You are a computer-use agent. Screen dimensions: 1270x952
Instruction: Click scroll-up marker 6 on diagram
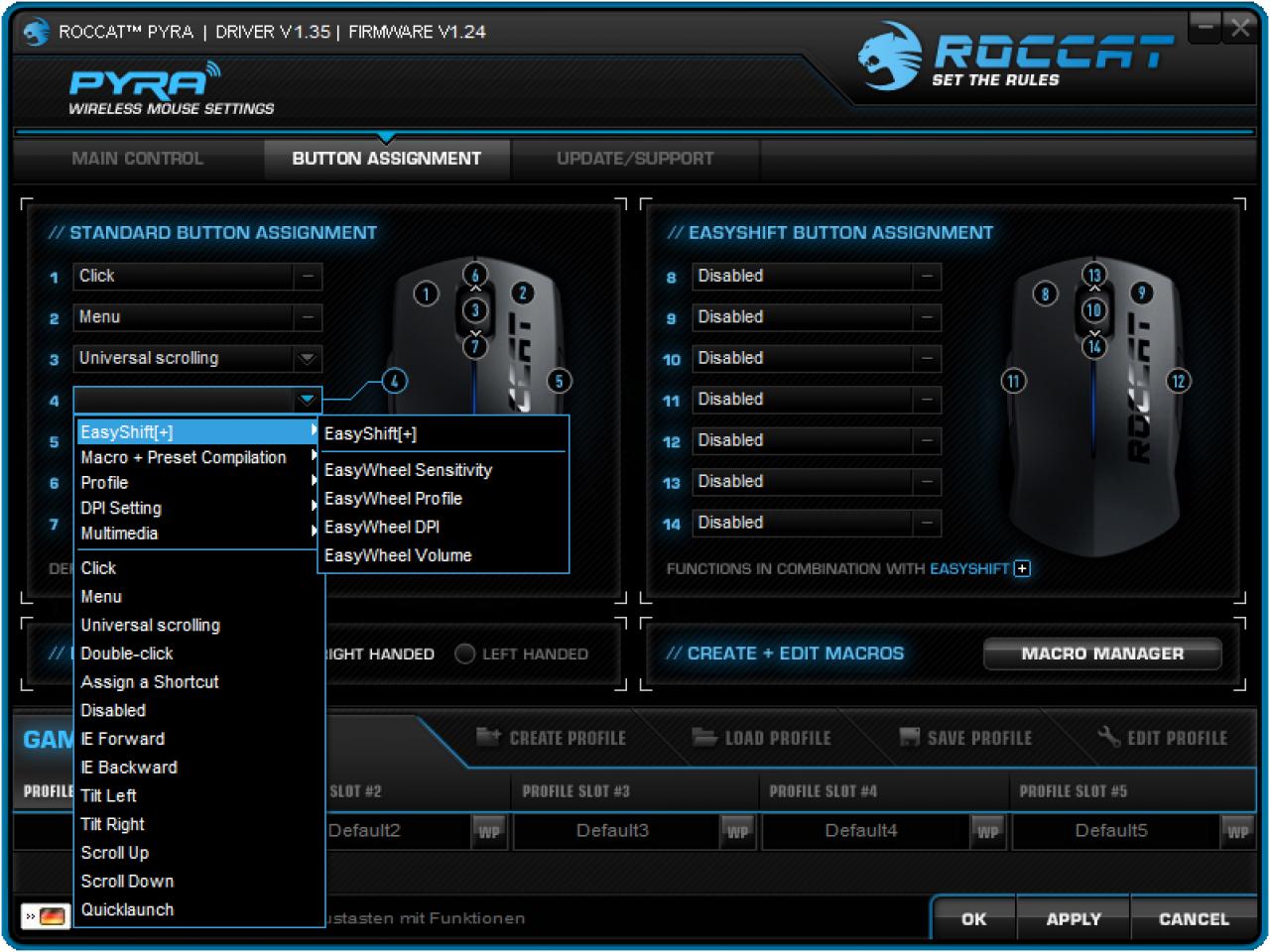click(475, 276)
